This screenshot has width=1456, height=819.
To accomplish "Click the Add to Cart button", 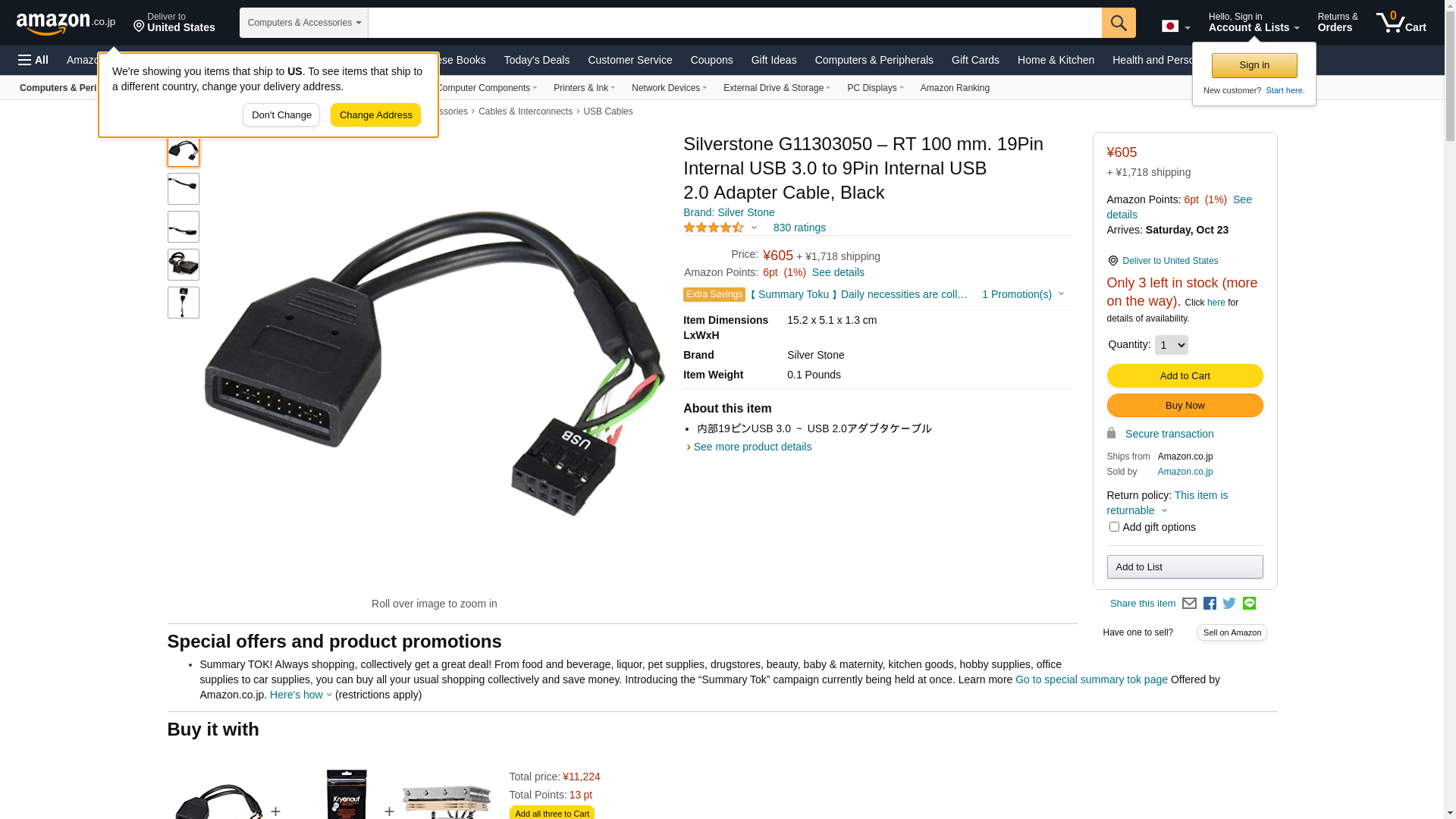I will (x=1185, y=376).
